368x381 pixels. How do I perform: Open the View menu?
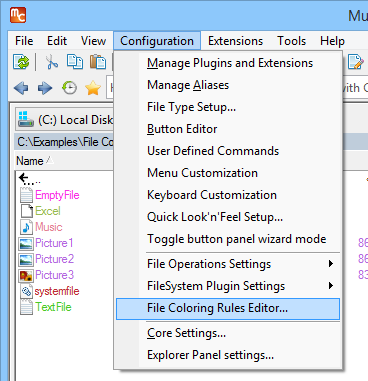coord(94,41)
